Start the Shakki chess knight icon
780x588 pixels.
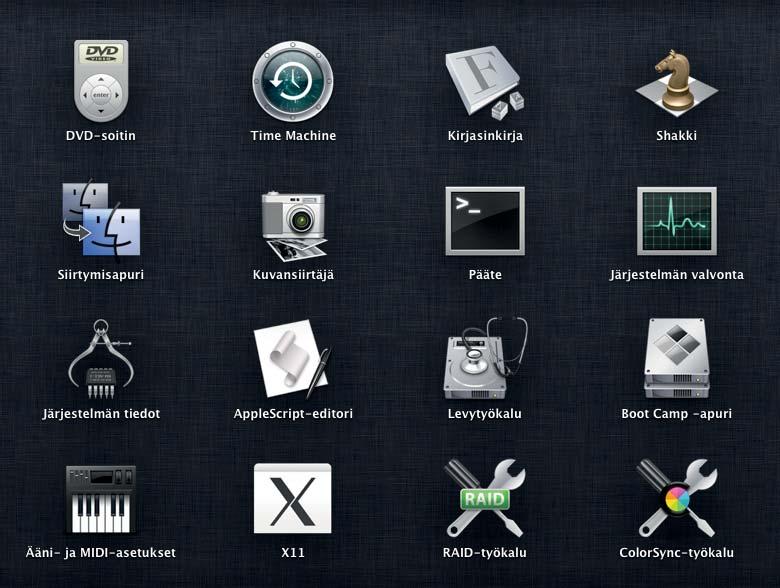point(677,83)
